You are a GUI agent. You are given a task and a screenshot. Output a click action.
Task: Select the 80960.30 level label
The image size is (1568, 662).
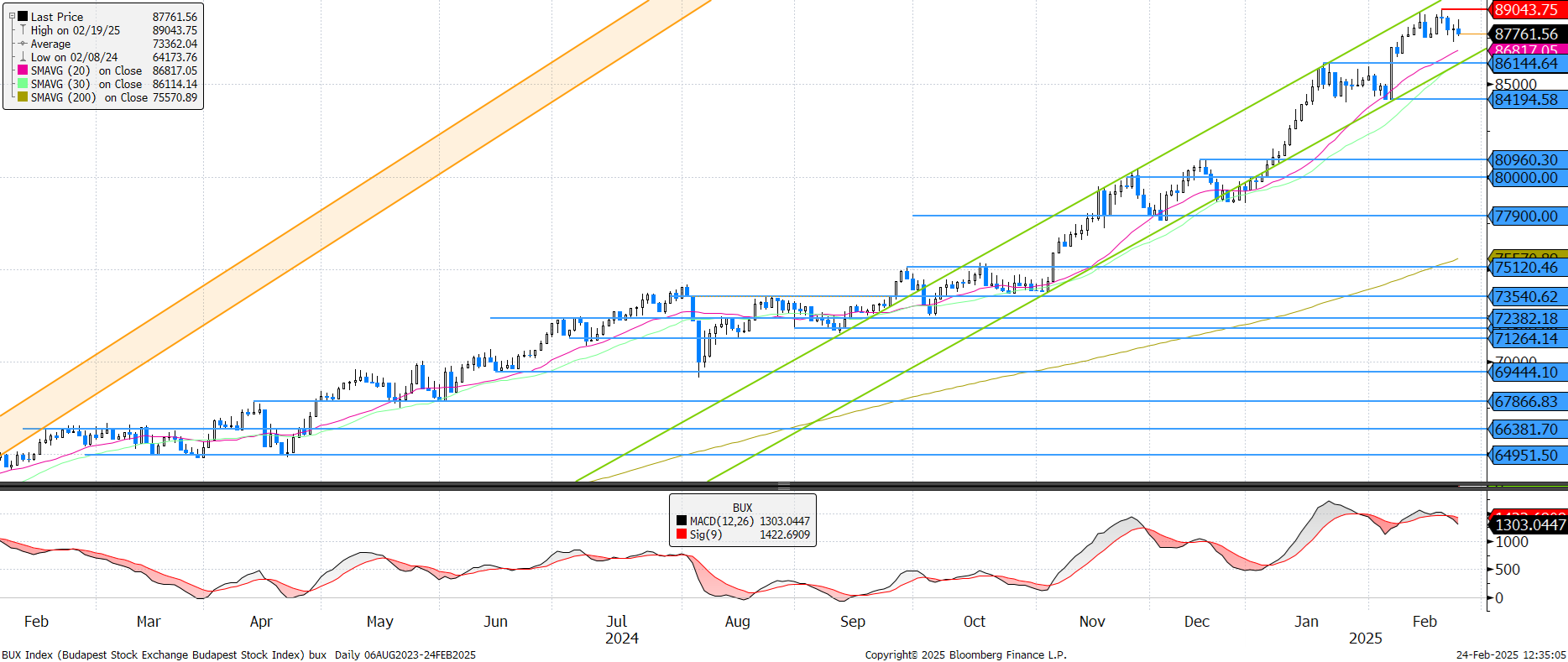(x=1527, y=159)
